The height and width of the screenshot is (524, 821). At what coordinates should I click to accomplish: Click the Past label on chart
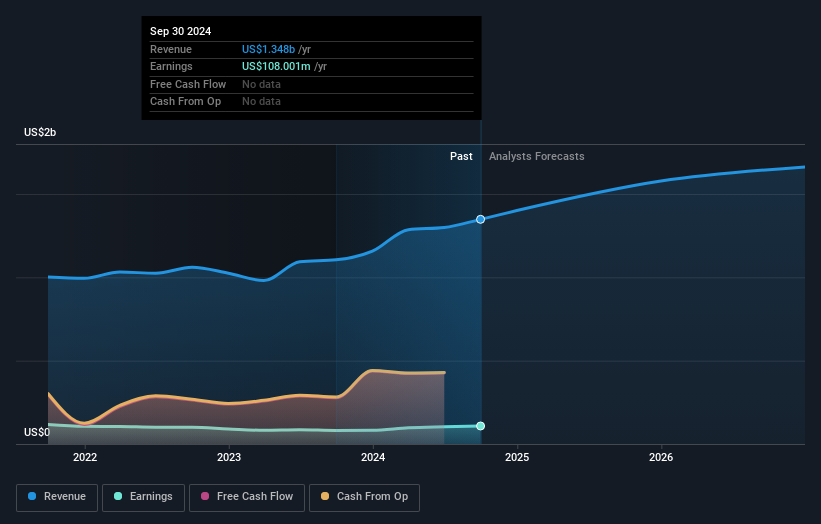click(x=461, y=156)
